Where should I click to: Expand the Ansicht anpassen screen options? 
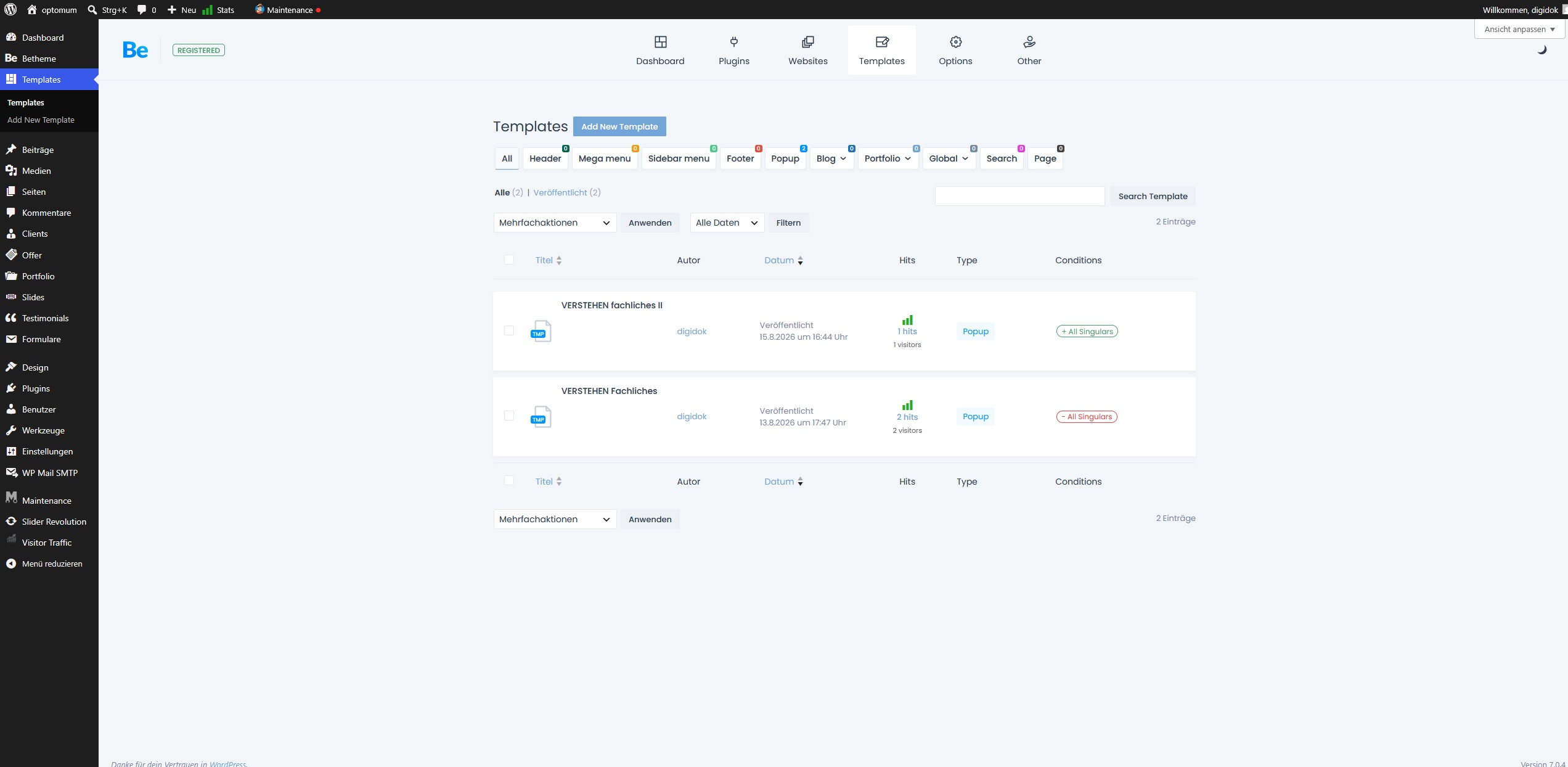pos(1519,29)
